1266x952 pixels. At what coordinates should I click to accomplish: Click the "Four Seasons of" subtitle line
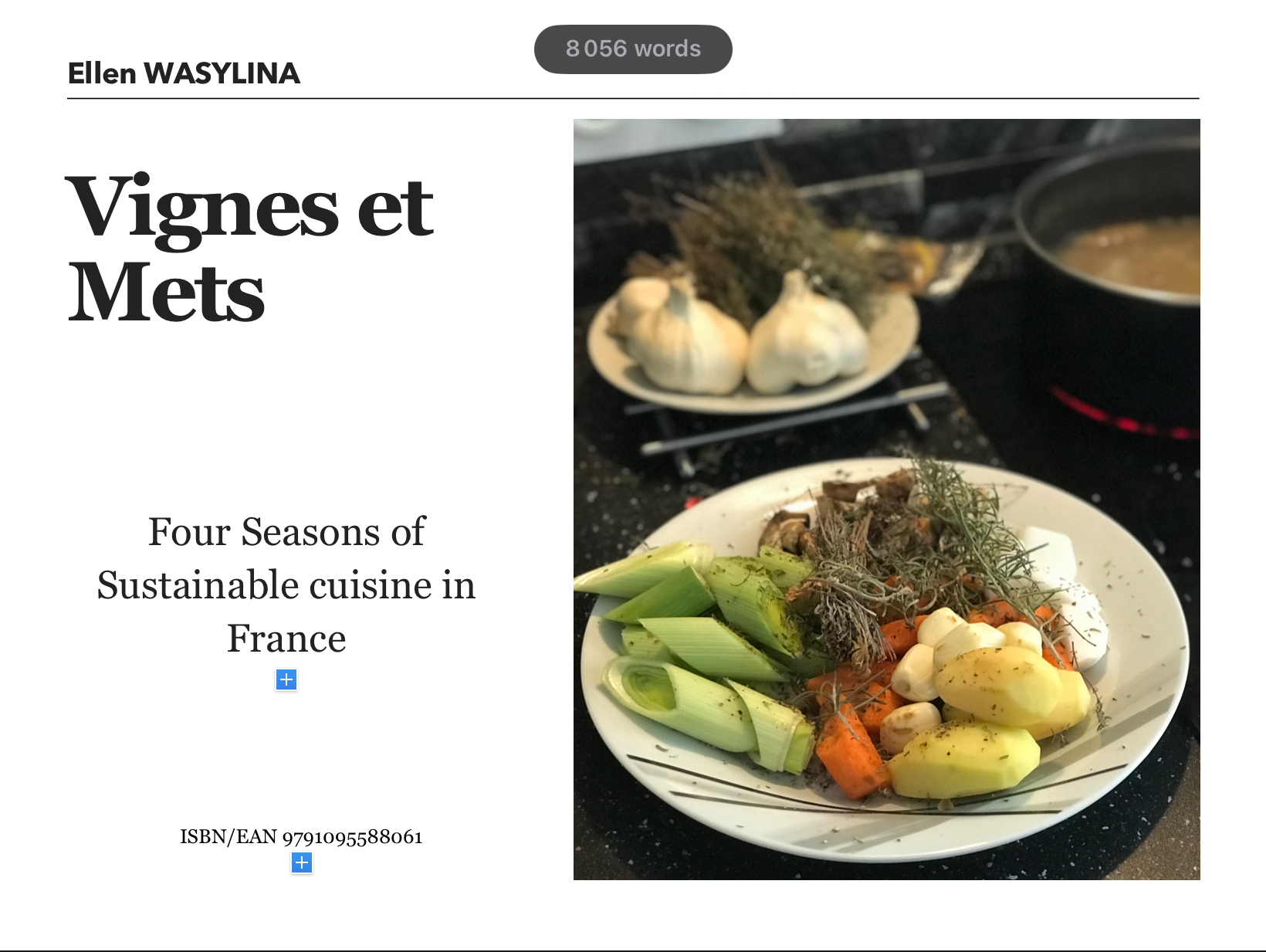point(286,531)
